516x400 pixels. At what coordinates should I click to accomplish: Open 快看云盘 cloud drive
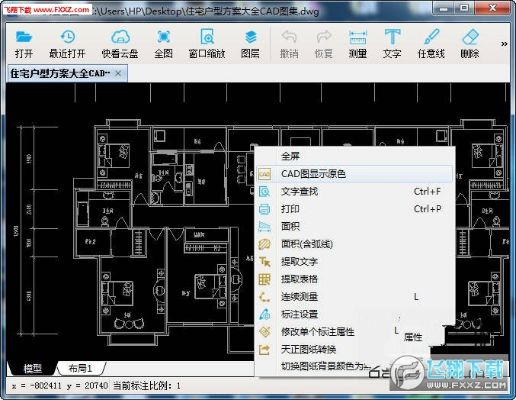tap(120, 44)
